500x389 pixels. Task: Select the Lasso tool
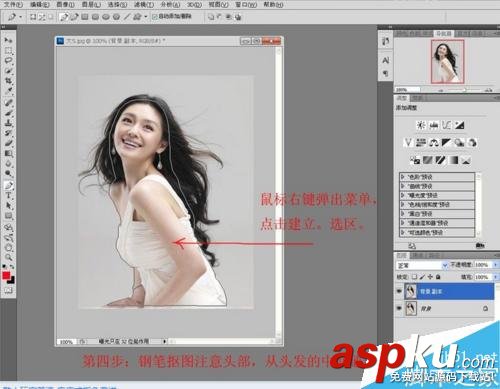pyautogui.click(x=8, y=61)
